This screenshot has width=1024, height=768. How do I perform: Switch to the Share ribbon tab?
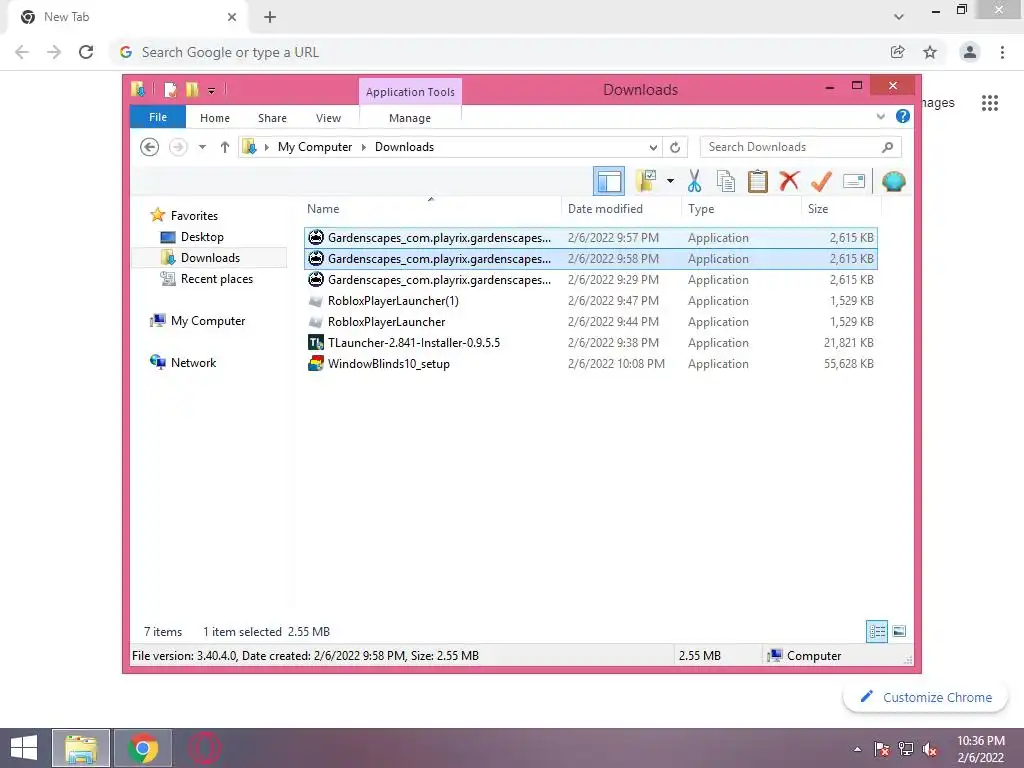[272, 118]
